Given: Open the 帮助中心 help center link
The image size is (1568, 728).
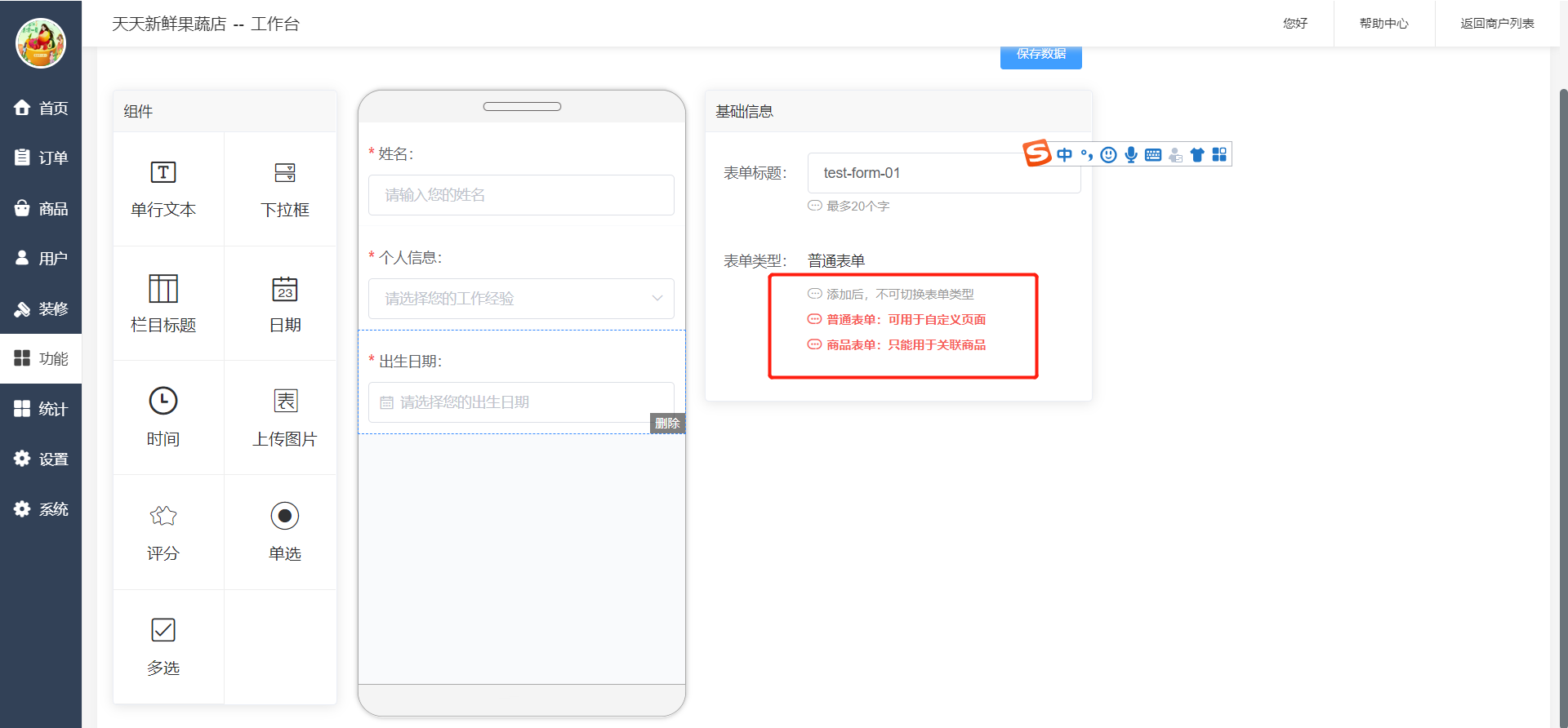Looking at the screenshot, I should [x=1383, y=24].
